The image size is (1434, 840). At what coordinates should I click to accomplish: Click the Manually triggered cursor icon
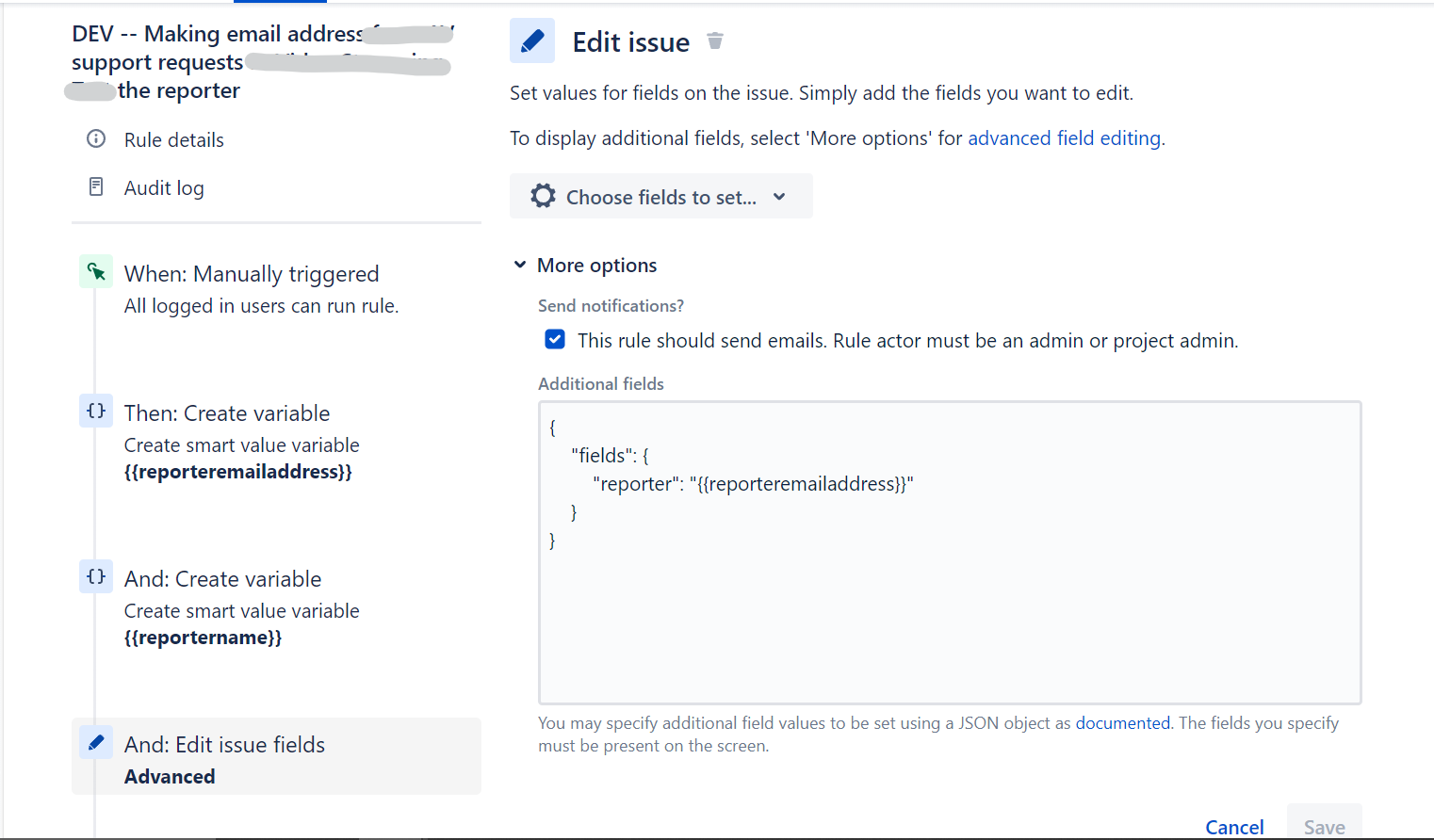[96, 272]
